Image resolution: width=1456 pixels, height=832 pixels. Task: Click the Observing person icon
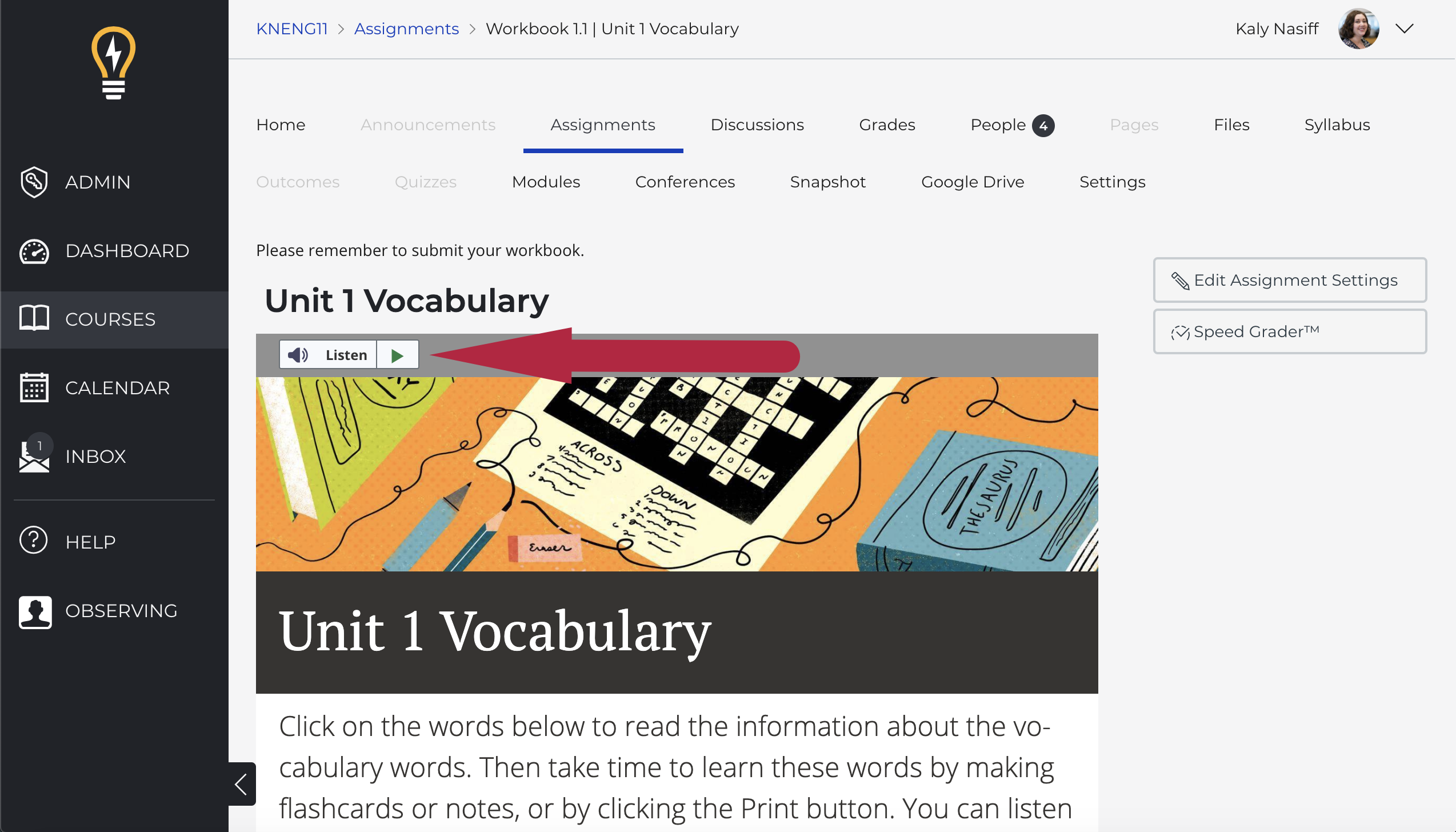(35, 611)
